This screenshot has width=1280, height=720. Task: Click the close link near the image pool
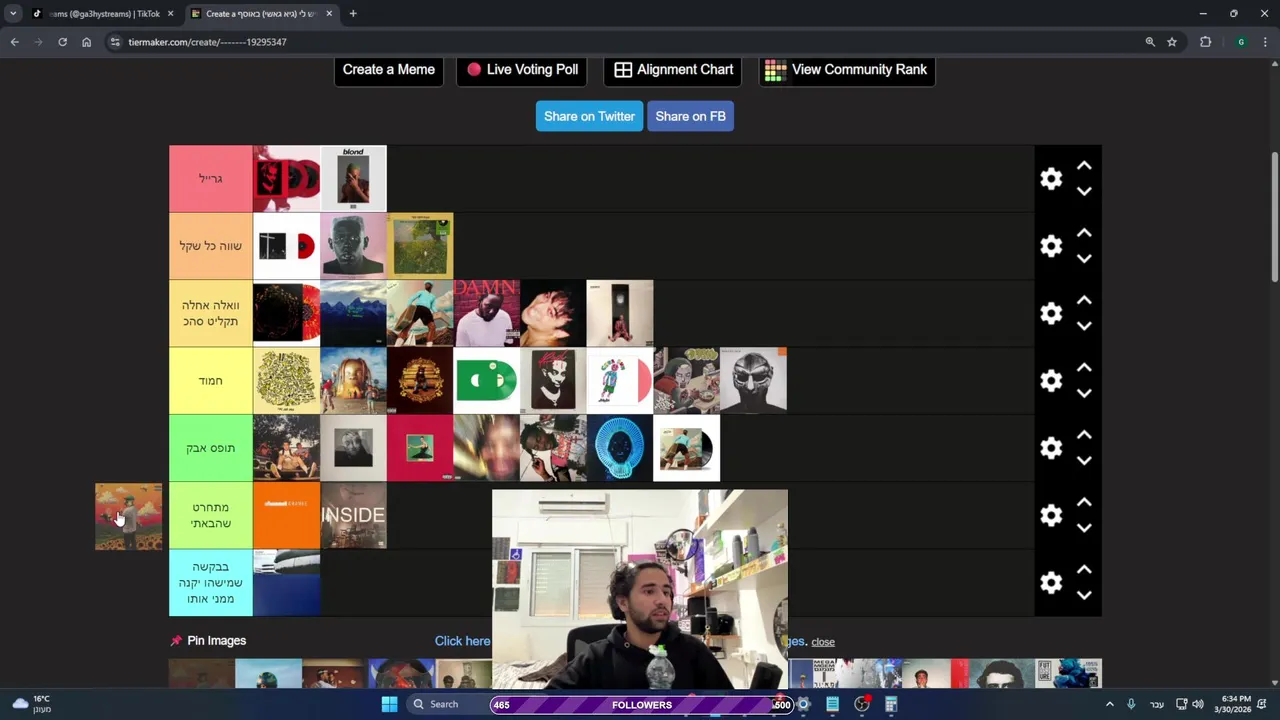(823, 642)
